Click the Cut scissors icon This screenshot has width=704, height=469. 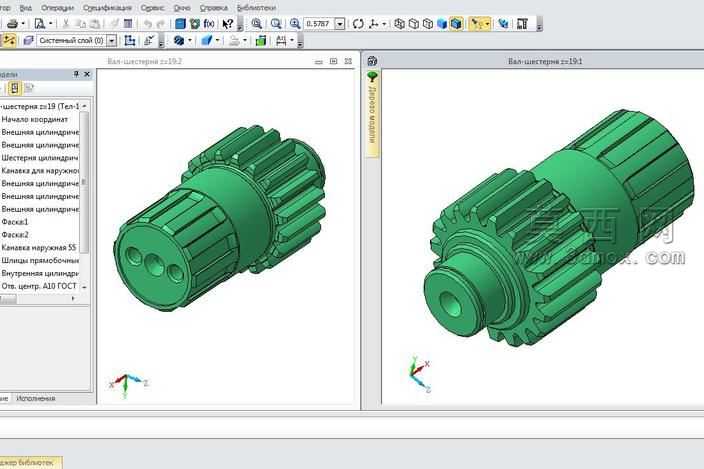(x=66, y=24)
